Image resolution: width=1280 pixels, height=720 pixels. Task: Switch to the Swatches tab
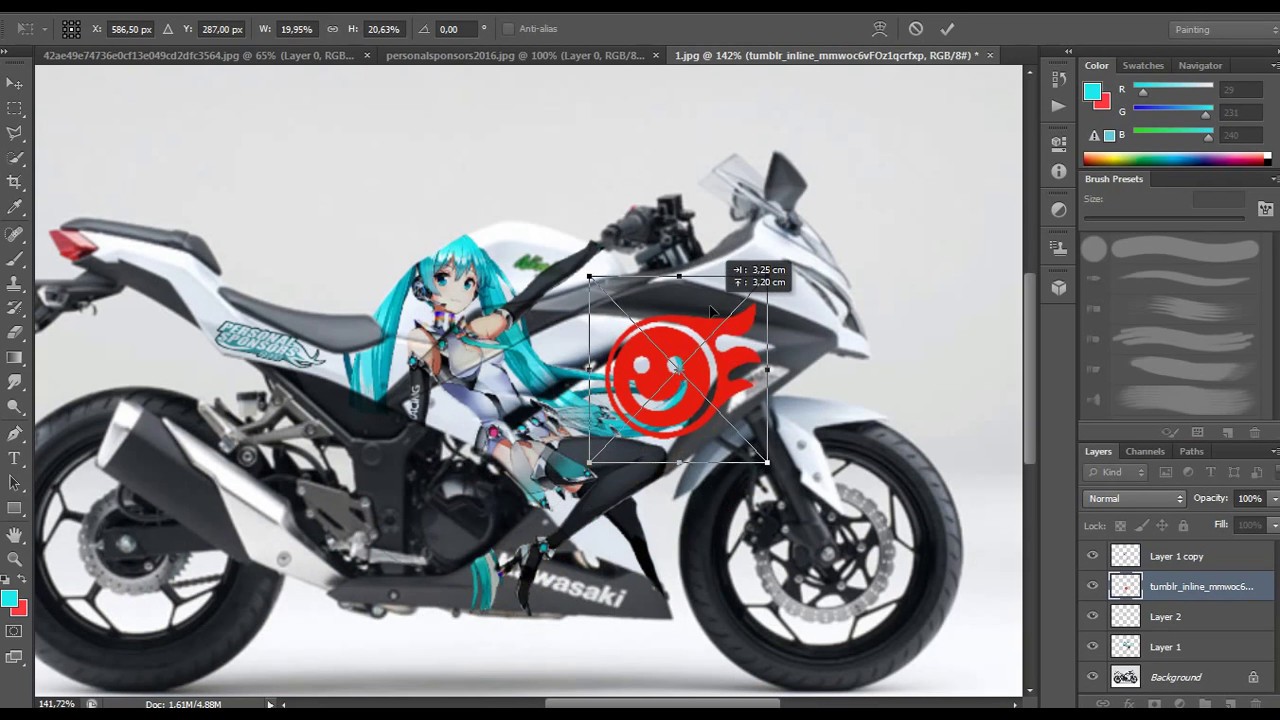(1142, 65)
